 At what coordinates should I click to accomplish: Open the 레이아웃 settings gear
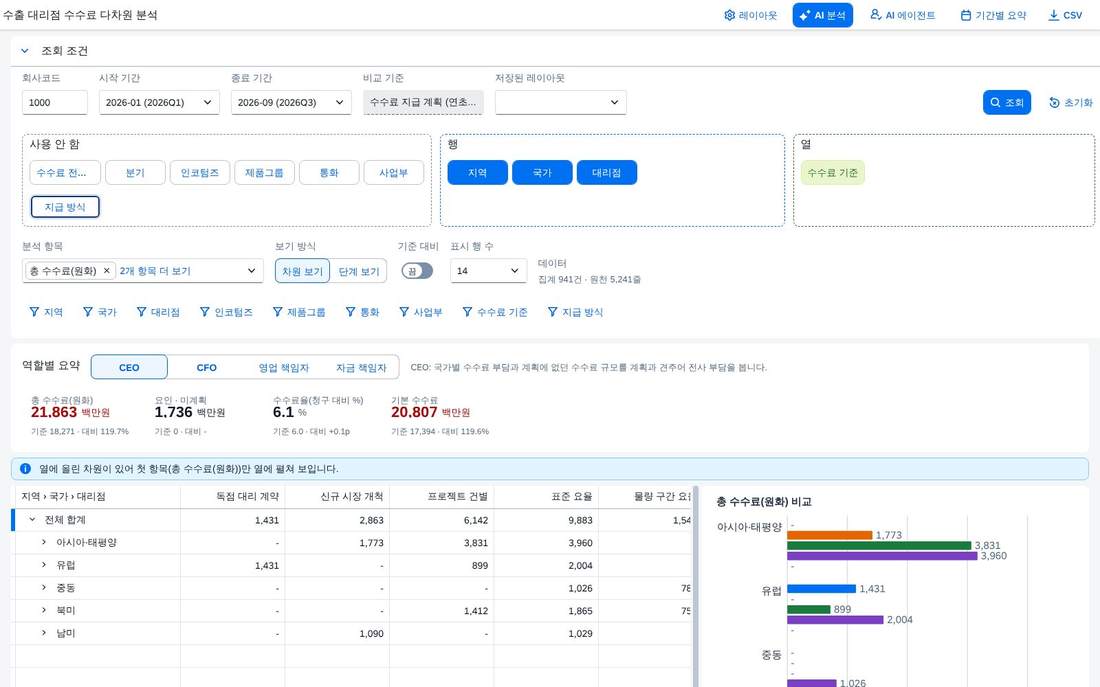750,15
